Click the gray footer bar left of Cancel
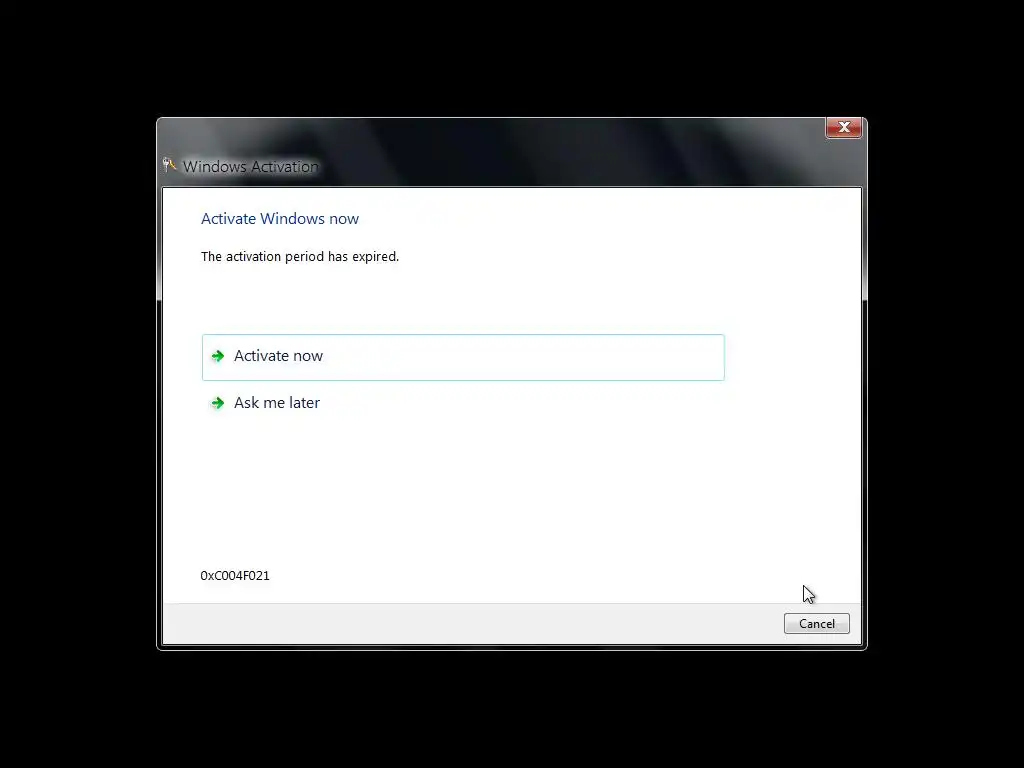This screenshot has height=768, width=1024. [470, 624]
